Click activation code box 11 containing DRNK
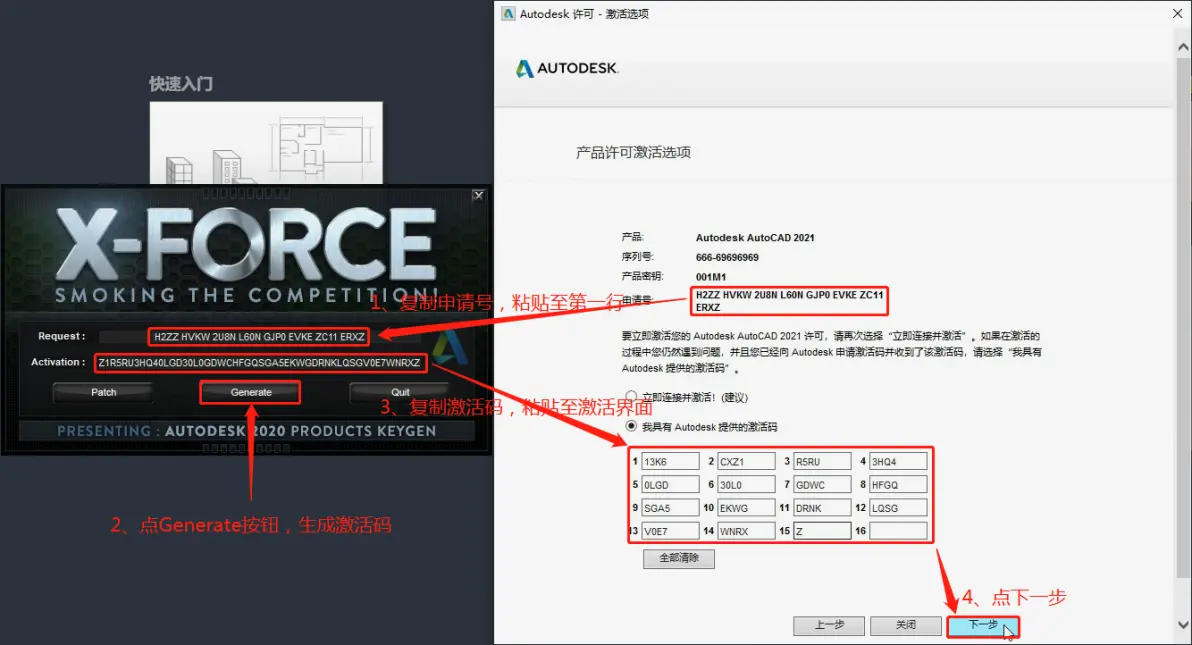 [823, 508]
